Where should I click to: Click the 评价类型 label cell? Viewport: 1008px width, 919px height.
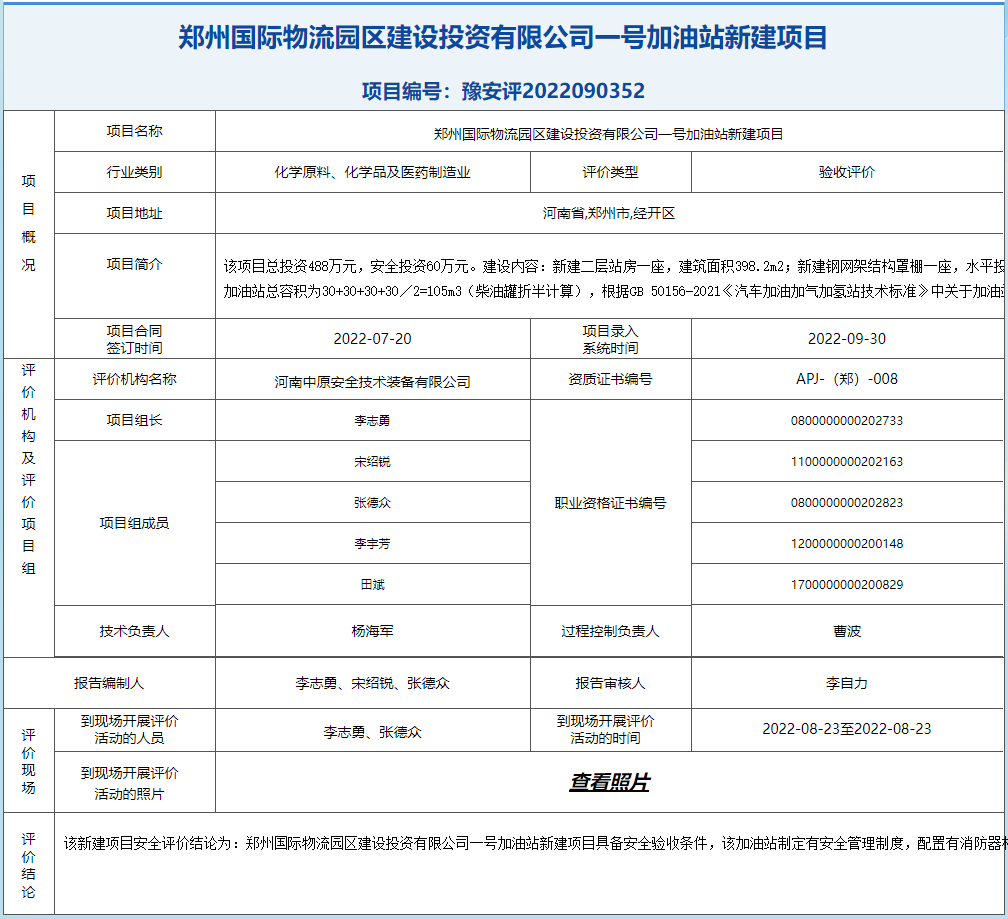tap(611, 172)
